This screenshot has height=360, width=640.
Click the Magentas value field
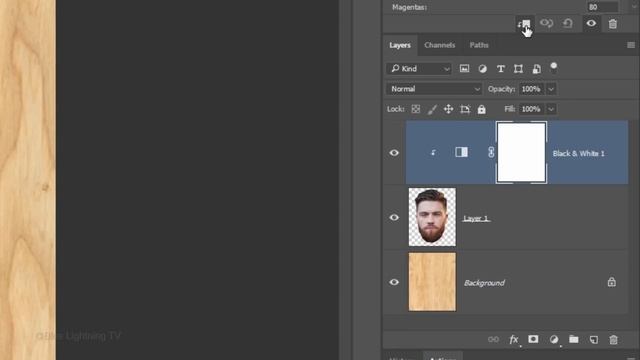pyautogui.click(x=602, y=7)
